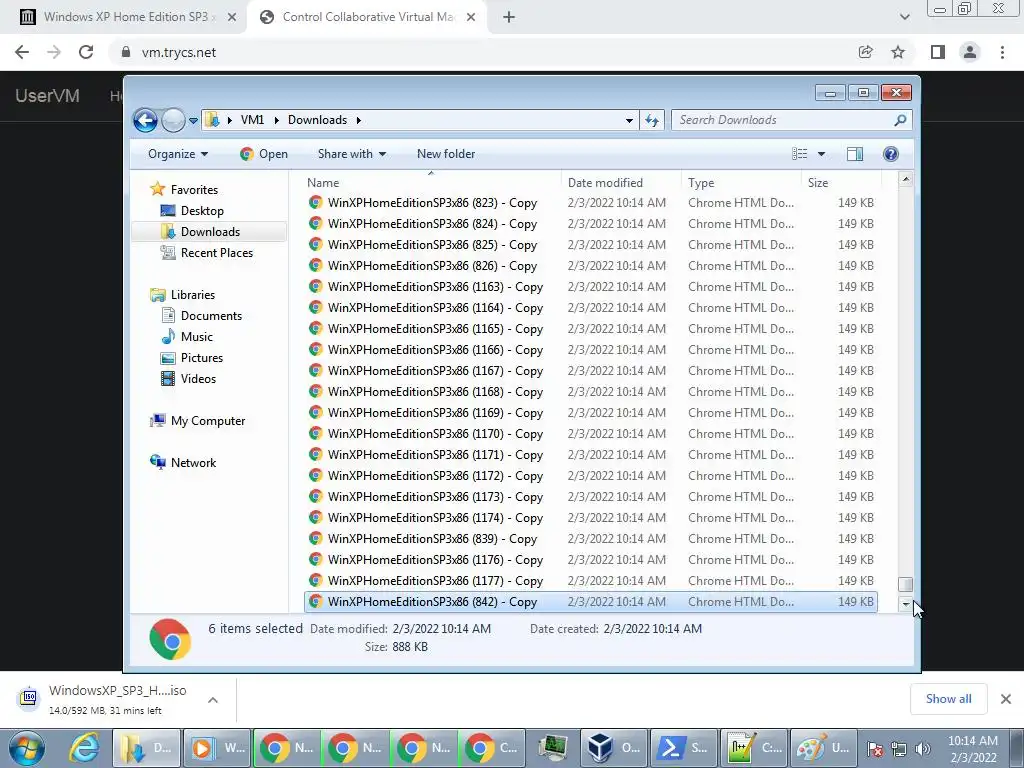This screenshot has height=768, width=1024.
Task: Change view icon in toolbar
Action: click(x=799, y=154)
